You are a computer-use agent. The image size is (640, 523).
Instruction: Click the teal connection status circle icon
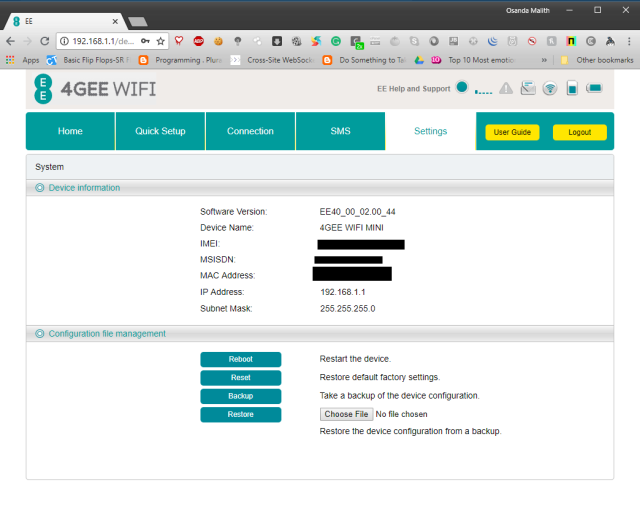[462, 87]
